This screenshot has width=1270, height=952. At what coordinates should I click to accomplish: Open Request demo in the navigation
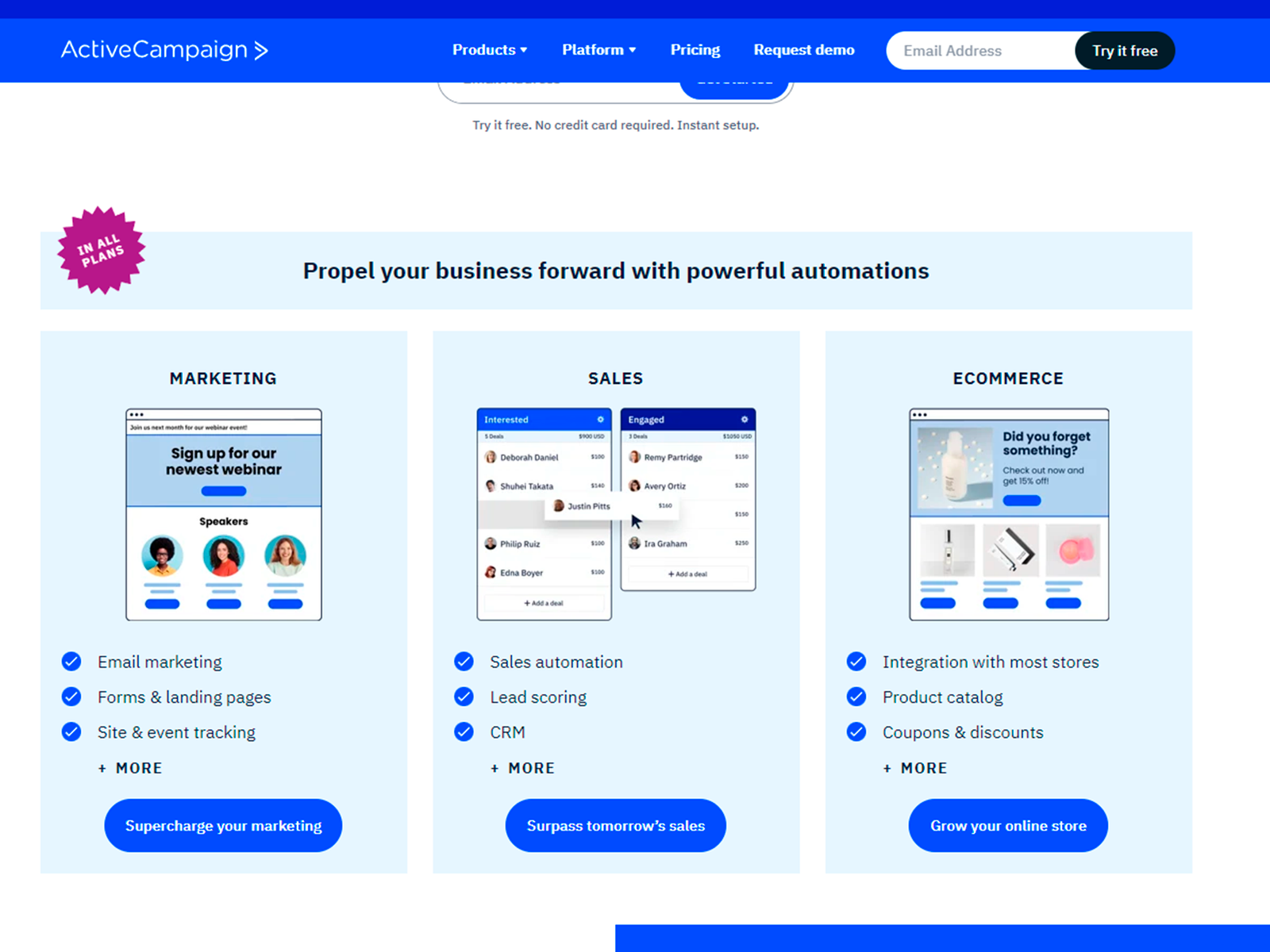pyautogui.click(x=804, y=50)
